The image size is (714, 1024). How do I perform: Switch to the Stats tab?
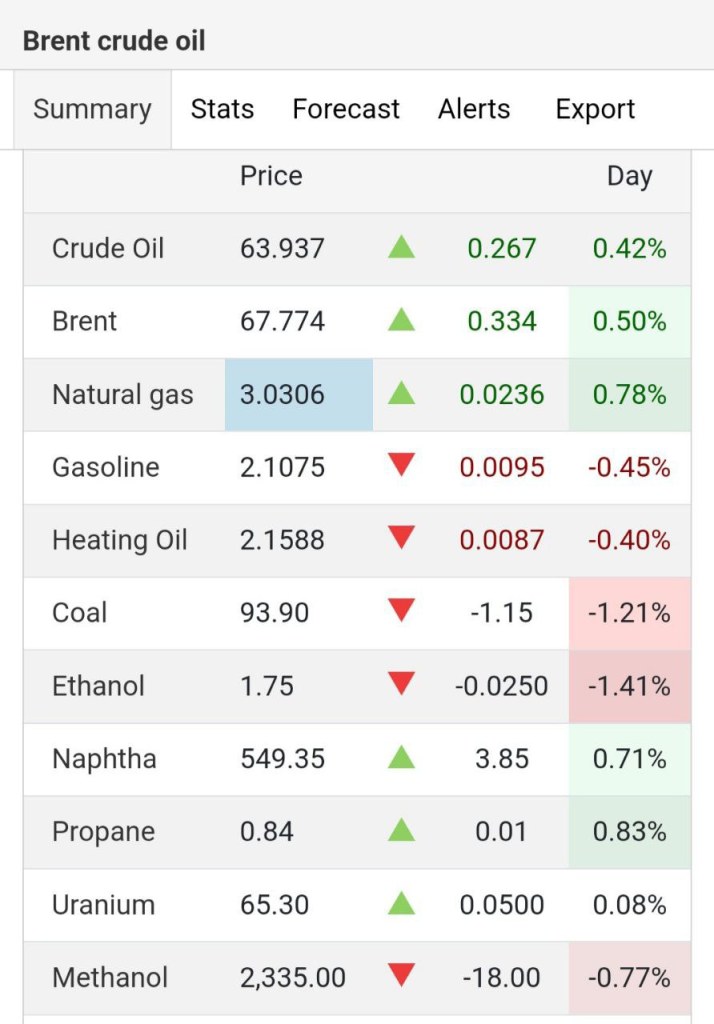[x=222, y=109]
